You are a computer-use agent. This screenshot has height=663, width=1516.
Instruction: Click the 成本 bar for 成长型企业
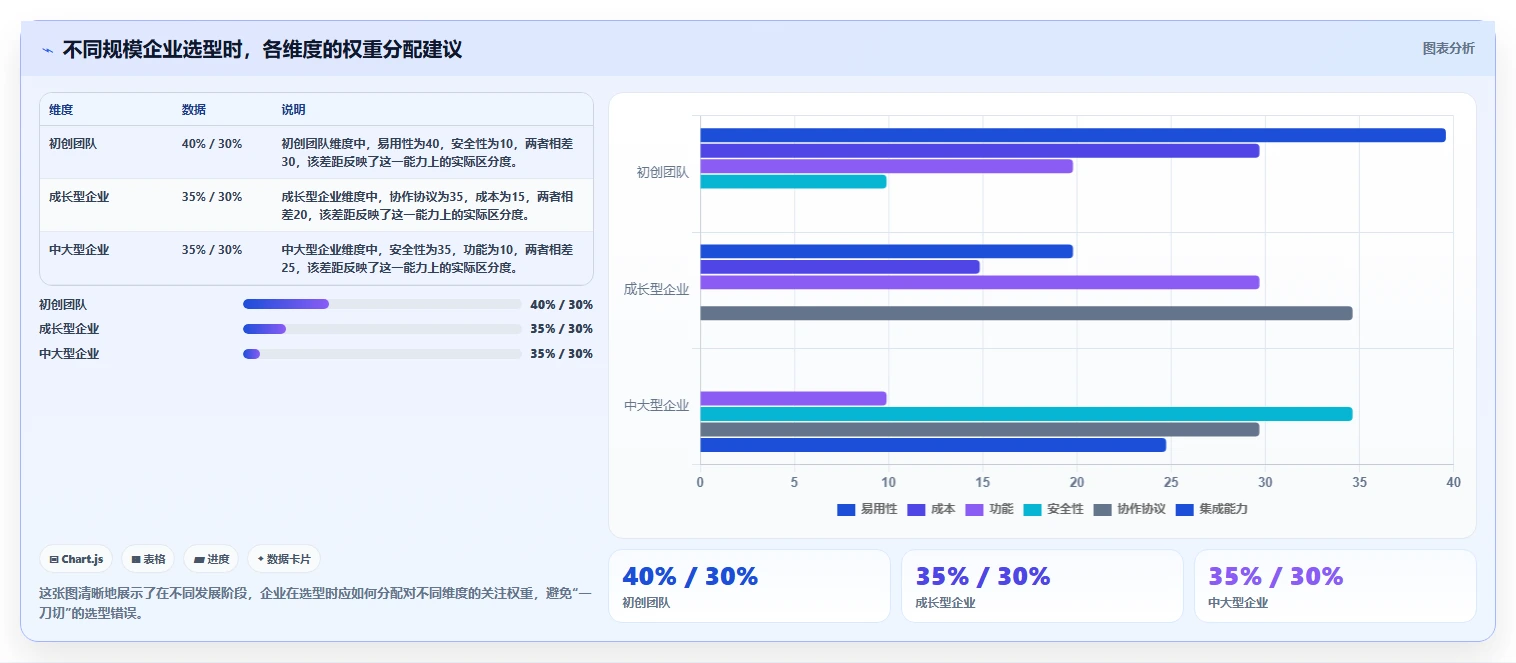click(840, 267)
